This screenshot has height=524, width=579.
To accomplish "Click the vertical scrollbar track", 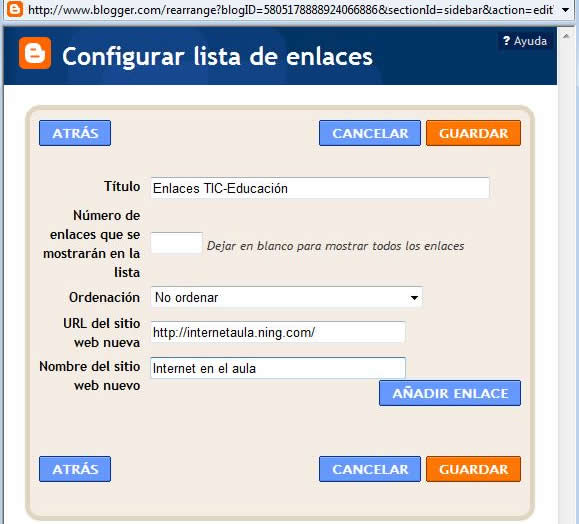I will point(566,281).
